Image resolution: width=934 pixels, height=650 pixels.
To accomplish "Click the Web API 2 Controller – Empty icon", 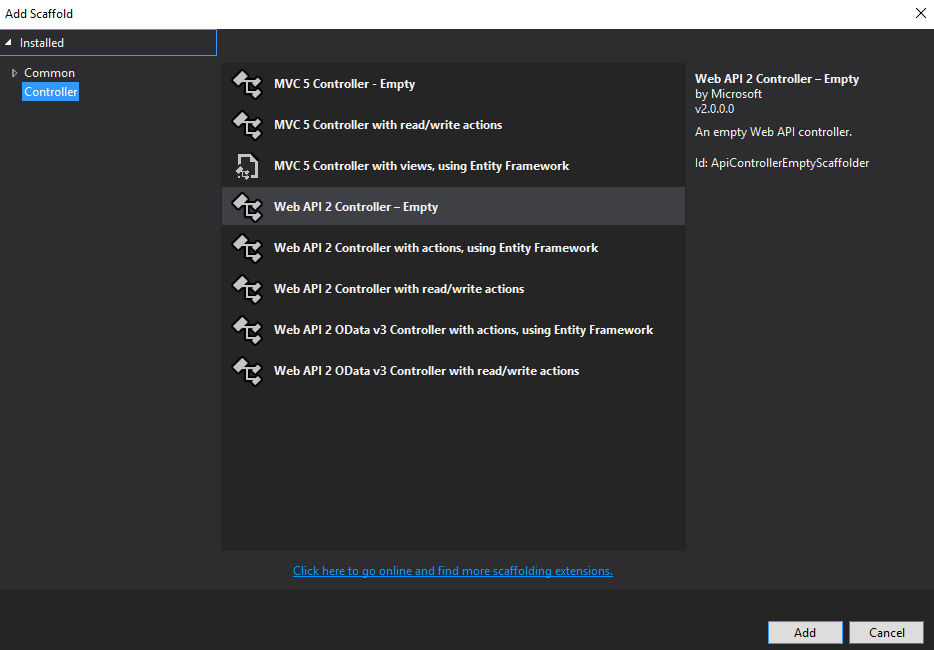I will [x=247, y=207].
